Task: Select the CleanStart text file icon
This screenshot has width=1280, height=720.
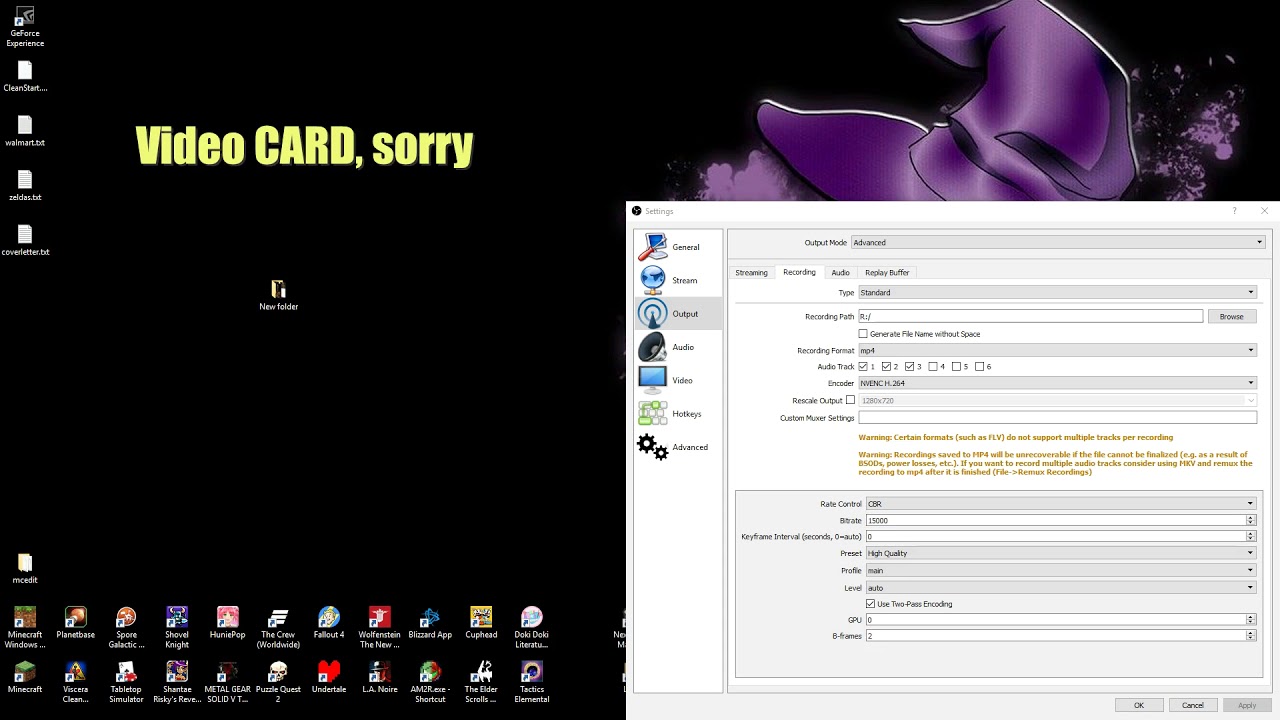Action: coord(25,77)
